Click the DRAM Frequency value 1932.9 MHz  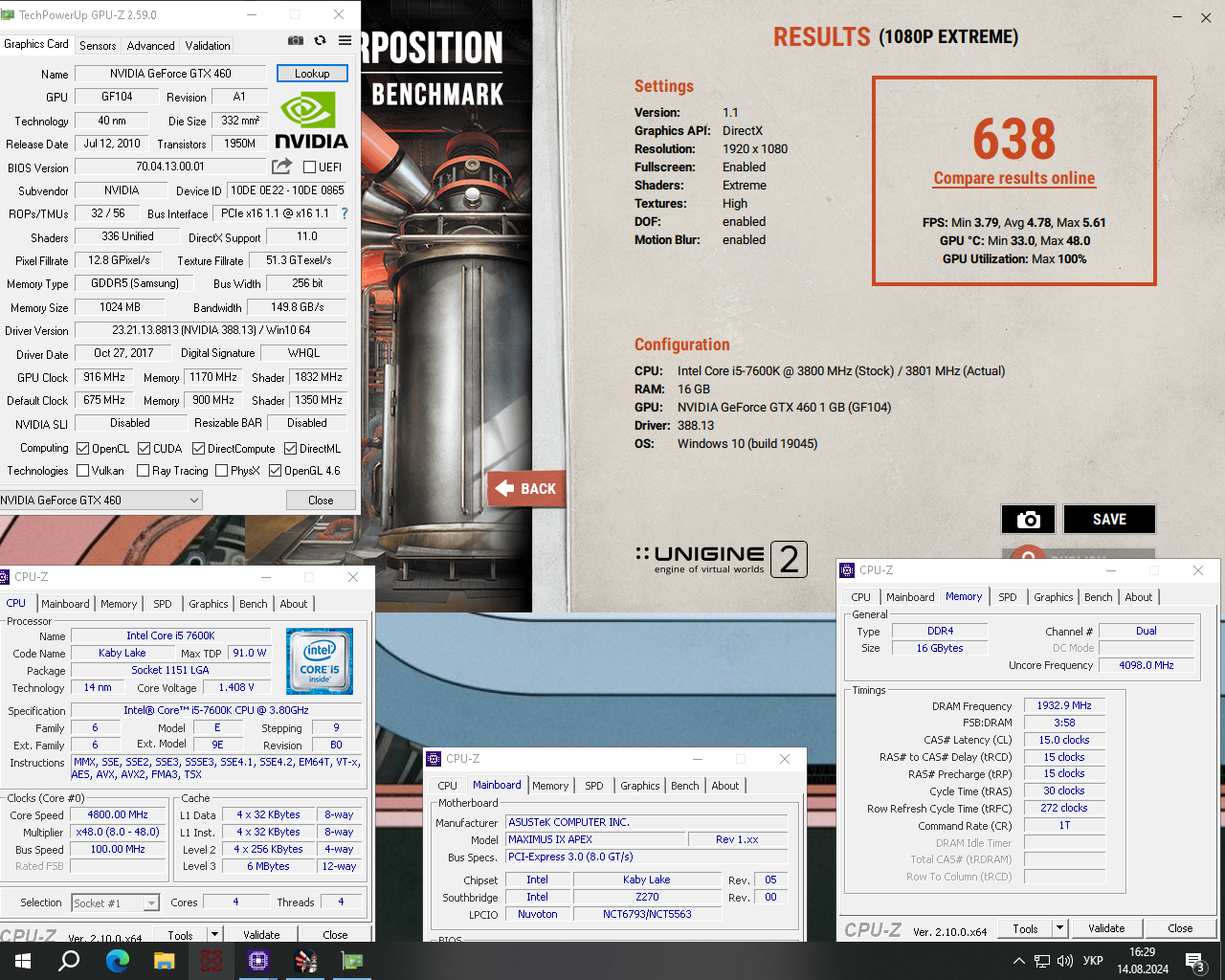click(x=1064, y=705)
